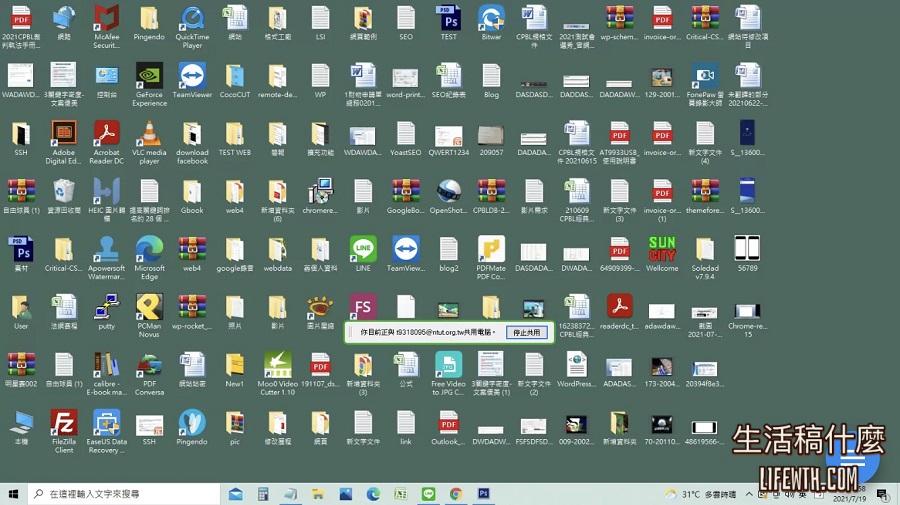This screenshot has width=900, height=505.
Task: Open PCMan Novus shortcut
Action: pyautogui.click(x=149, y=315)
